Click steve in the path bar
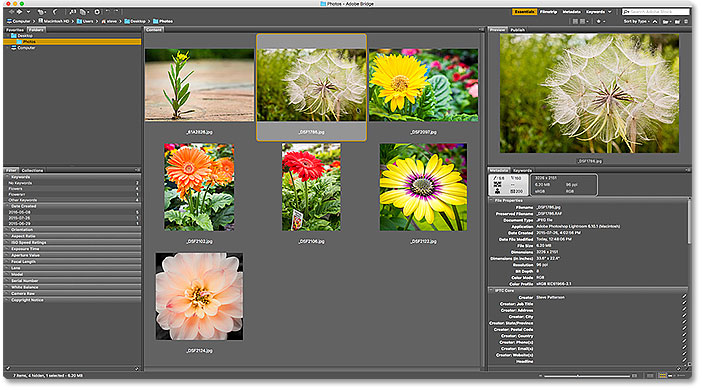 (109, 21)
